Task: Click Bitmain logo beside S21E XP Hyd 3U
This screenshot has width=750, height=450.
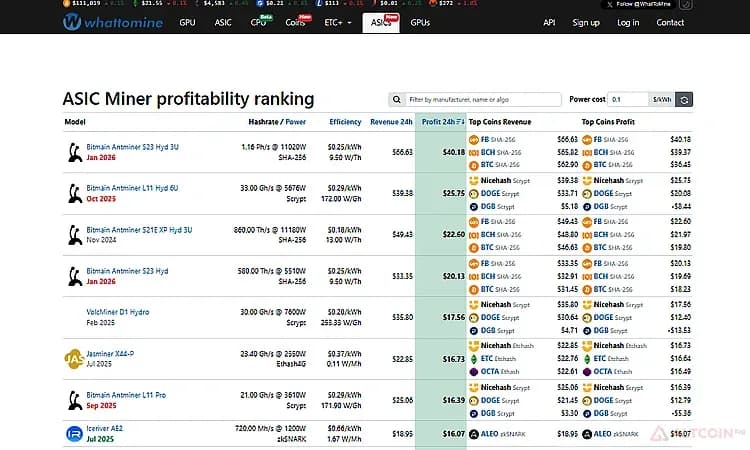Action: coord(75,235)
